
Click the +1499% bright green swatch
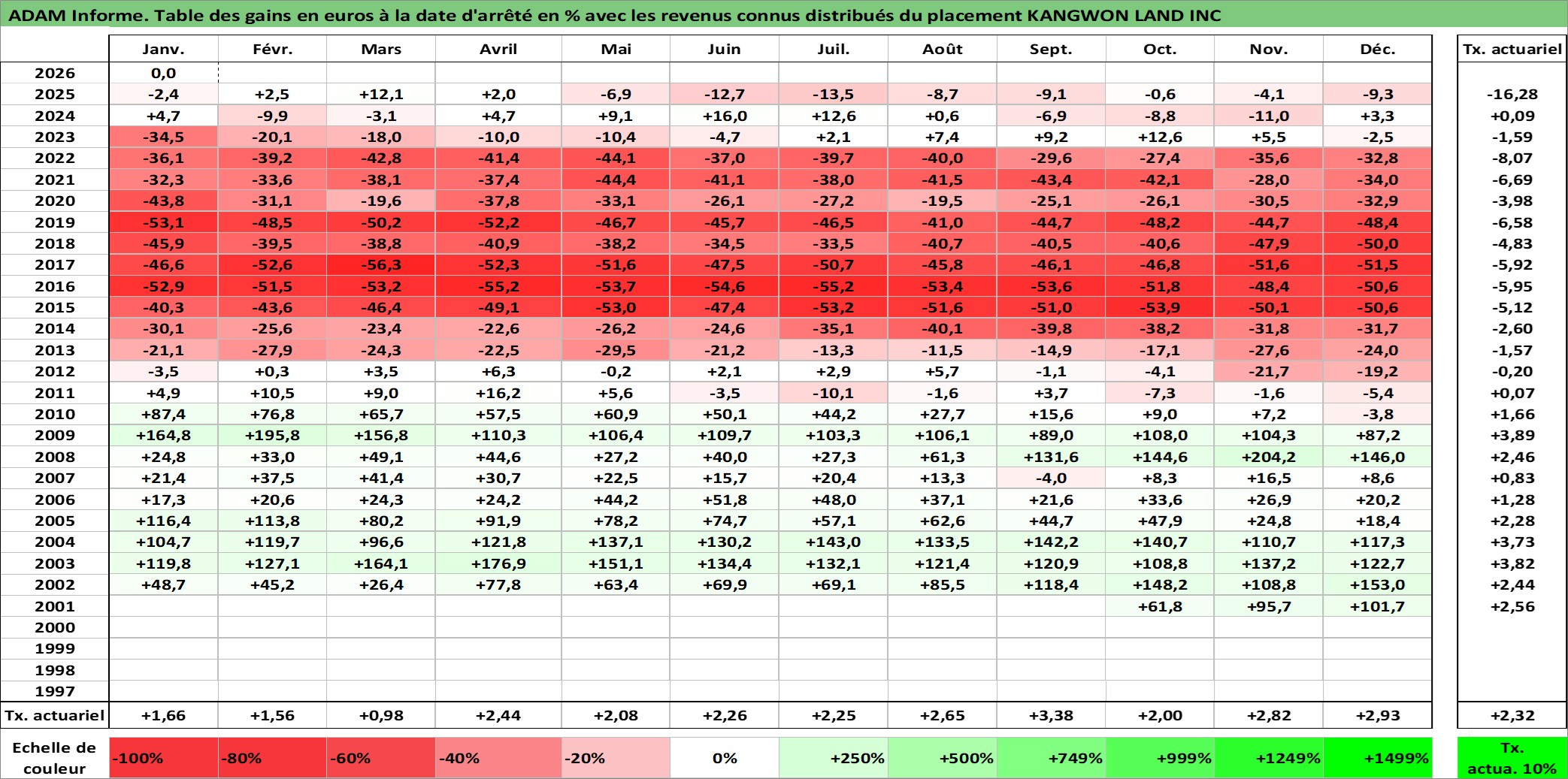1378,758
